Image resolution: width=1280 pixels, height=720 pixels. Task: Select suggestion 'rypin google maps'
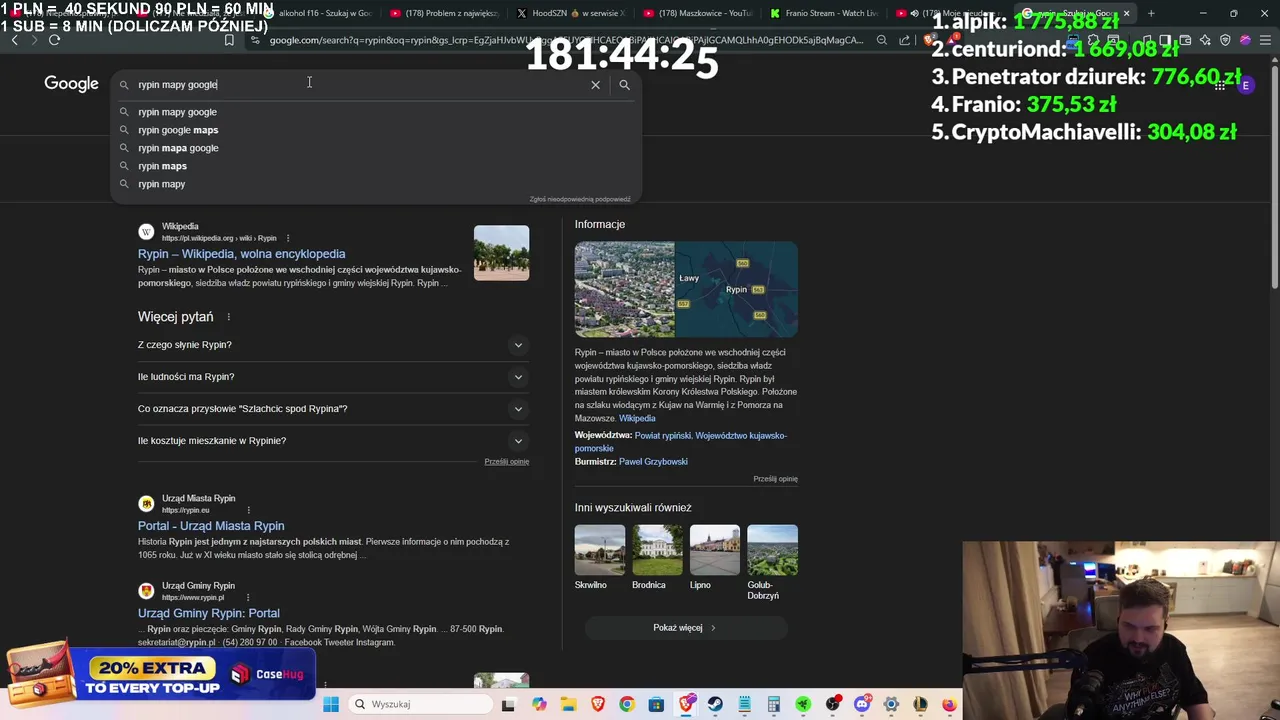pyautogui.click(x=376, y=130)
